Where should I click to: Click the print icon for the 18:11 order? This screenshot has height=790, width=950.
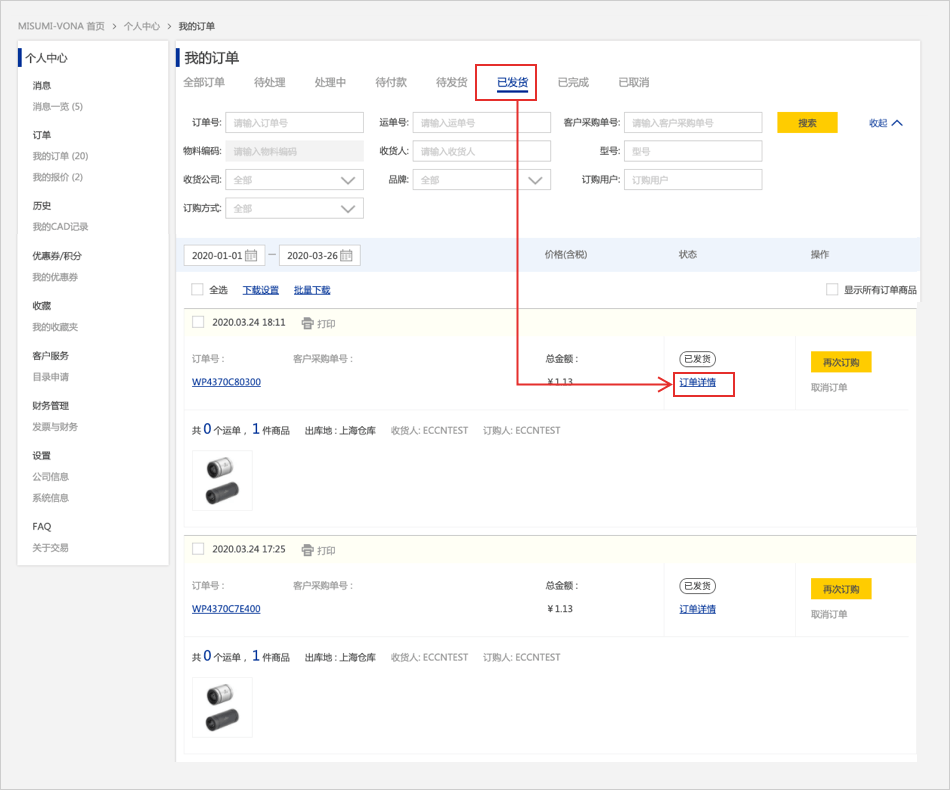point(307,323)
